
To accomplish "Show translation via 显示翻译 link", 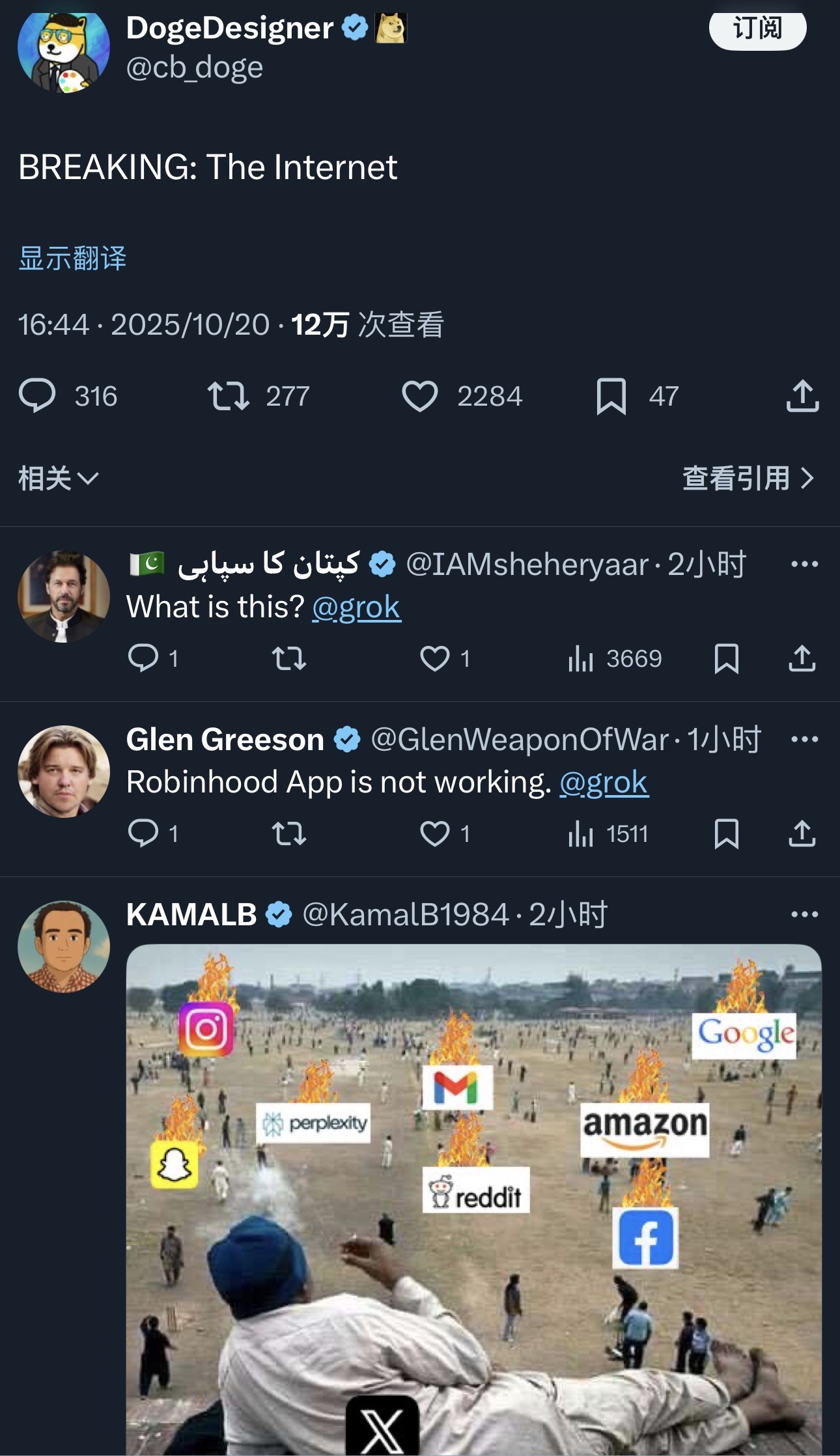I will (72, 259).
